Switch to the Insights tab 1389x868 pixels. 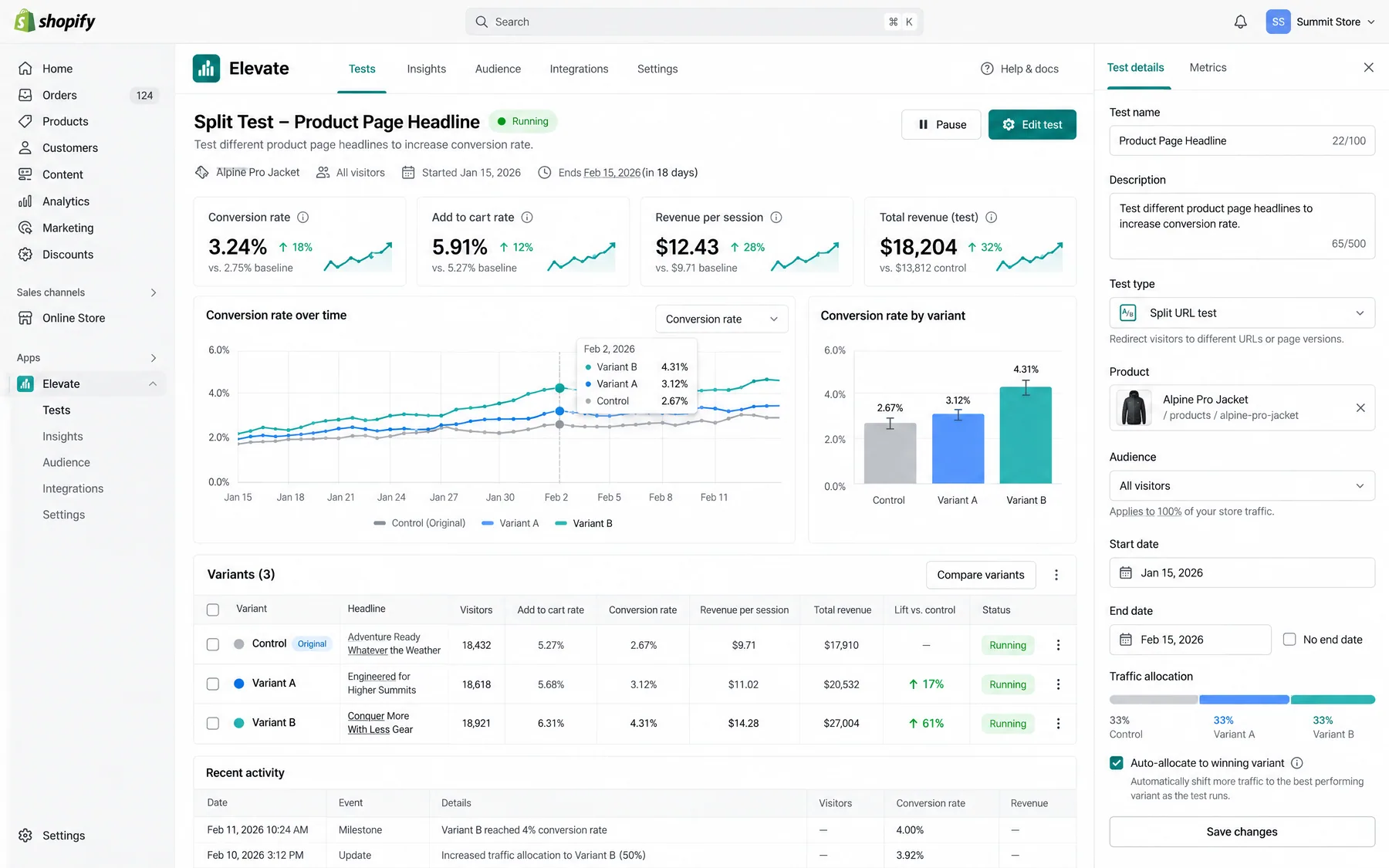pyautogui.click(x=427, y=69)
